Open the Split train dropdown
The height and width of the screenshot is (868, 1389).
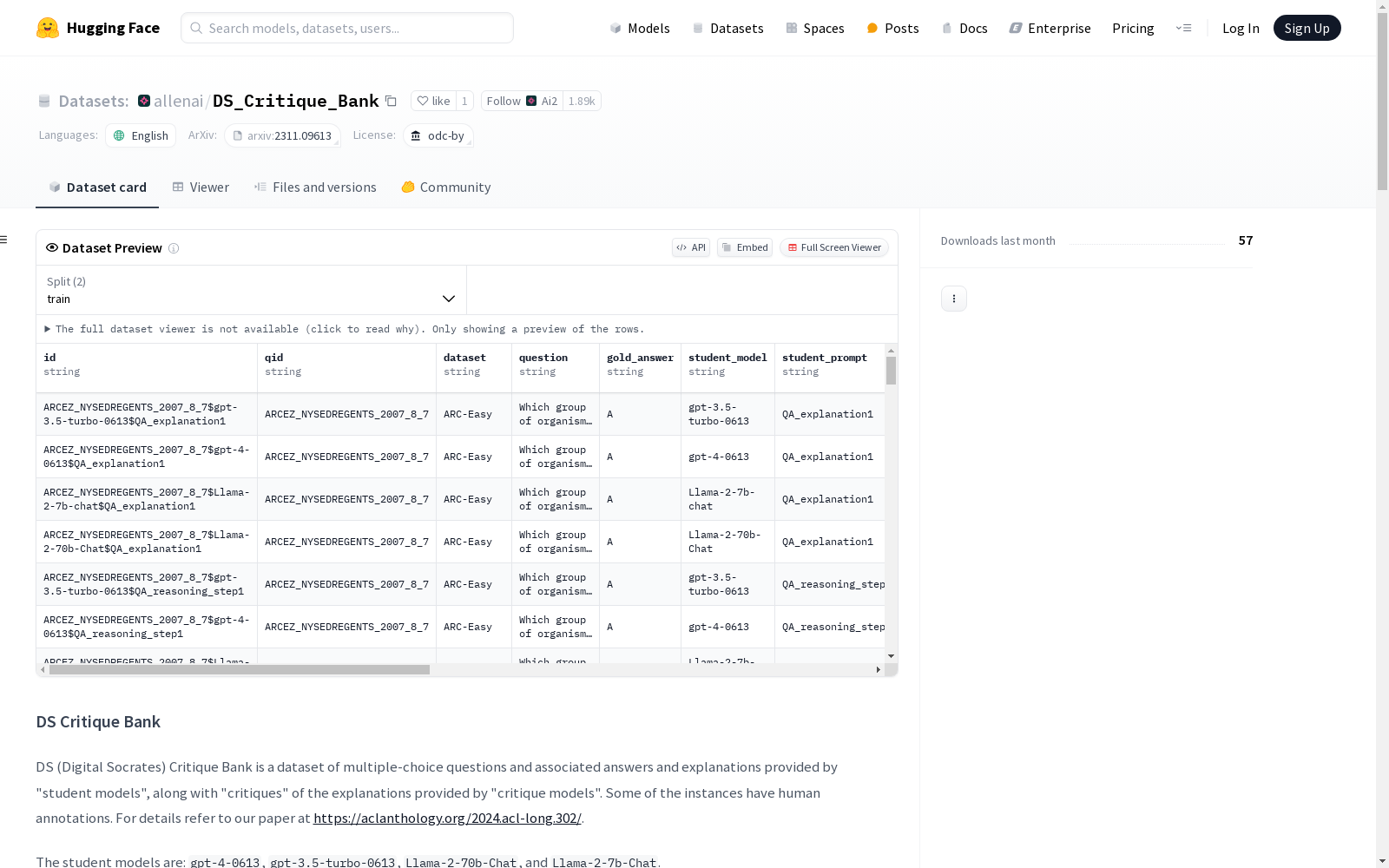tap(252, 290)
